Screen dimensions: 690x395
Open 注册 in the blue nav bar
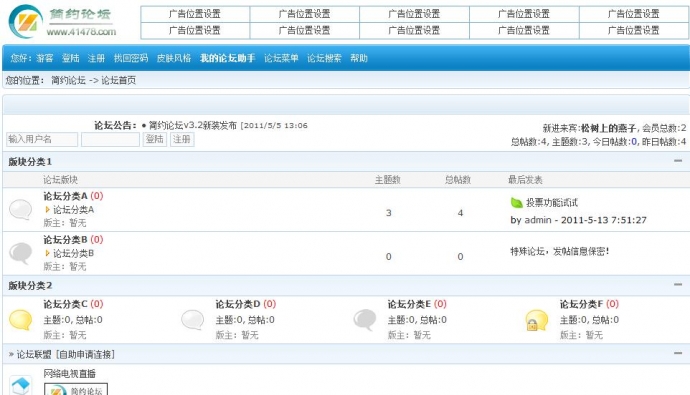[96, 58]
